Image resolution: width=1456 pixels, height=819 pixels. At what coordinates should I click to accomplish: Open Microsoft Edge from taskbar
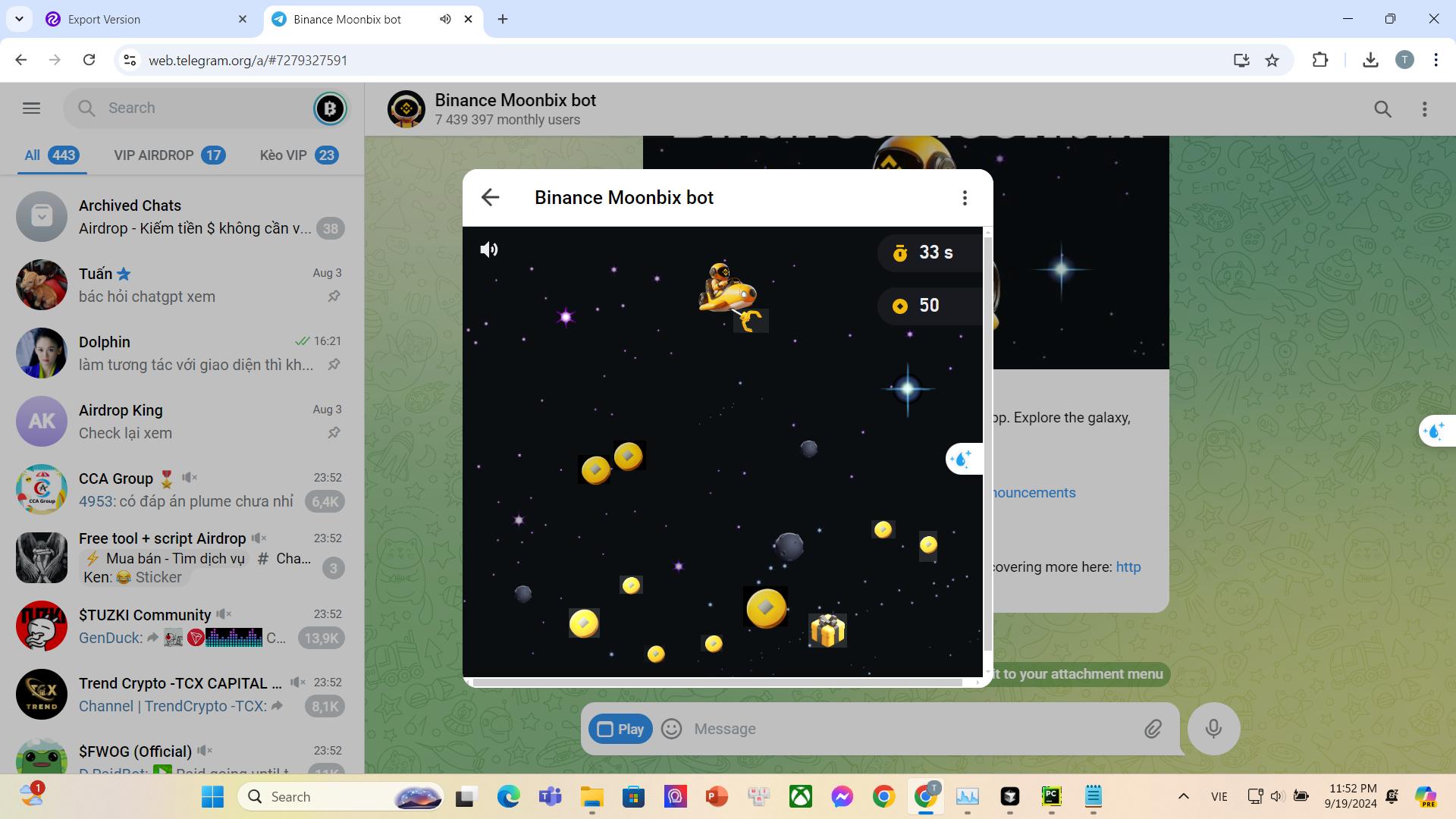[508, 797]
